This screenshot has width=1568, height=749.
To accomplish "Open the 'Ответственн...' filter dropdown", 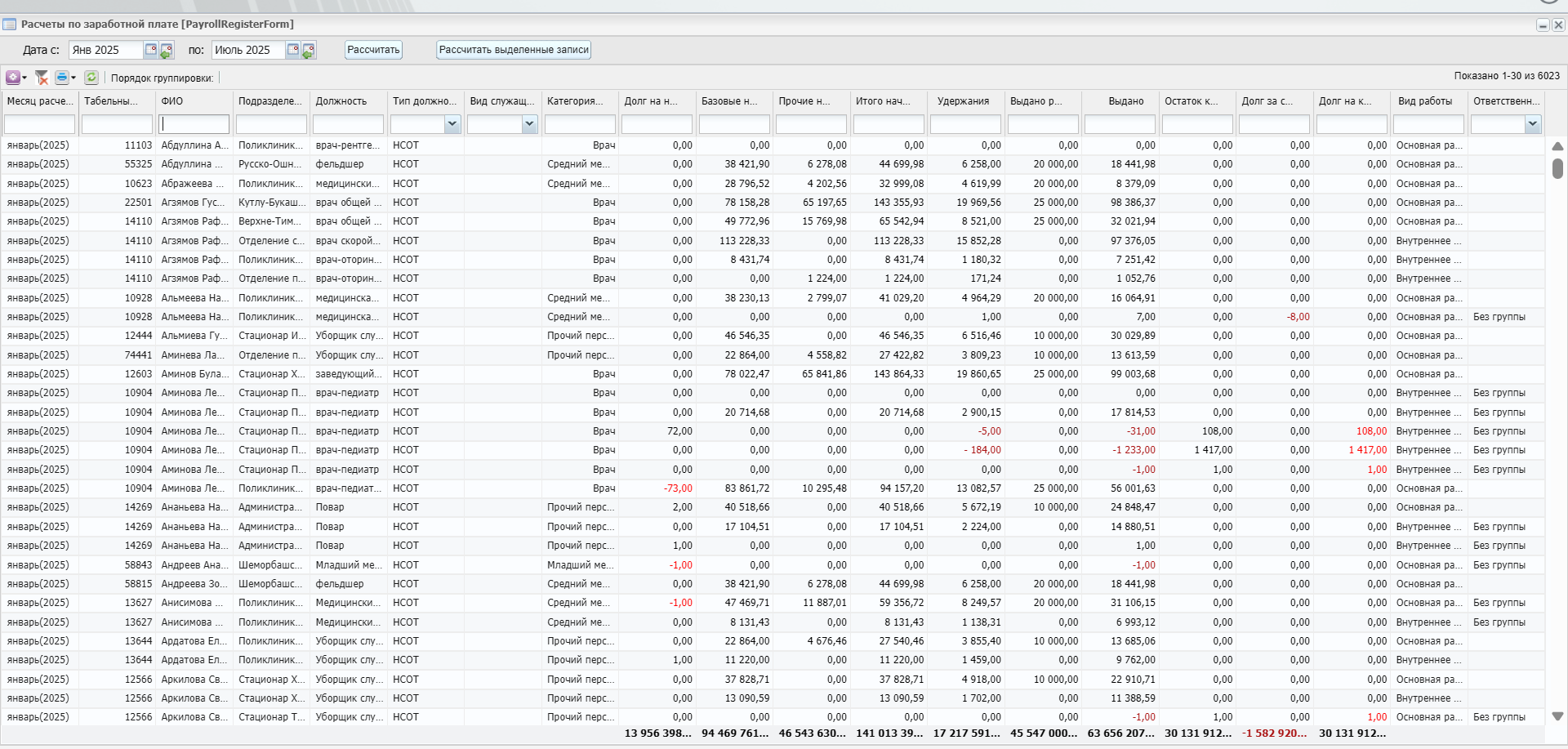I will point(1533,124).
